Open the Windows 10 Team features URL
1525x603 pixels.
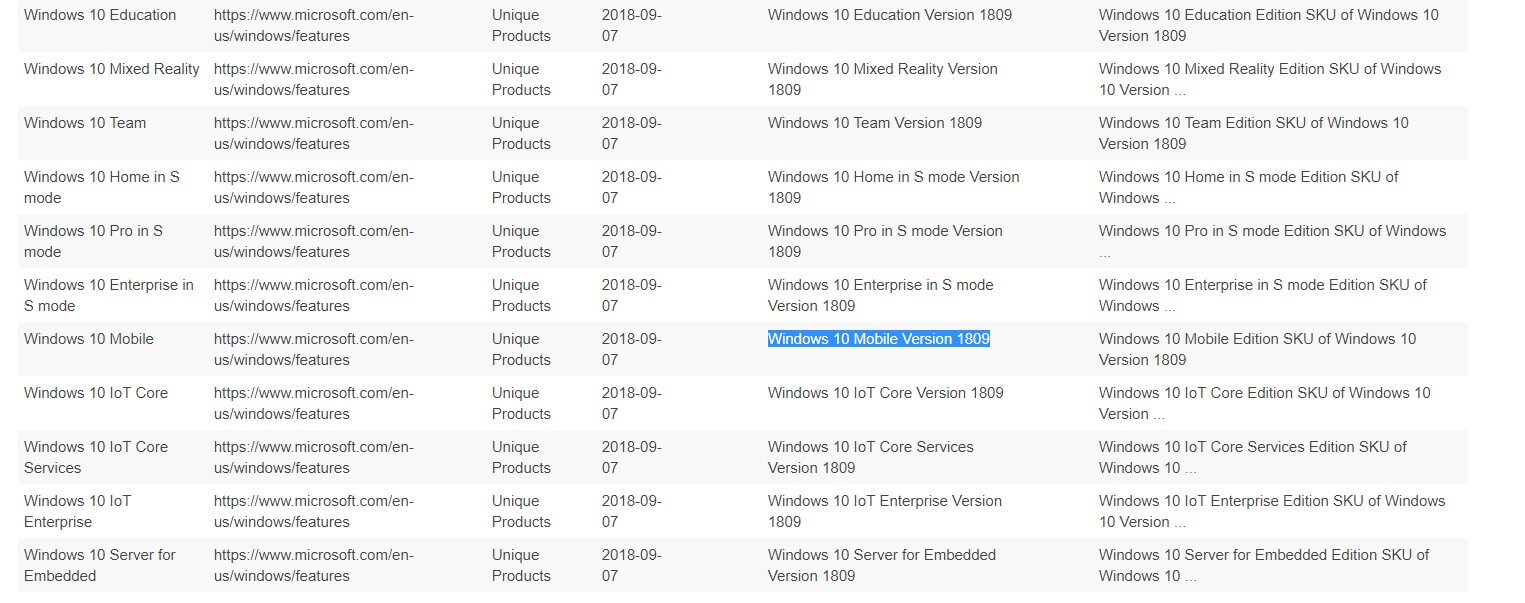[x=313, y=133]
